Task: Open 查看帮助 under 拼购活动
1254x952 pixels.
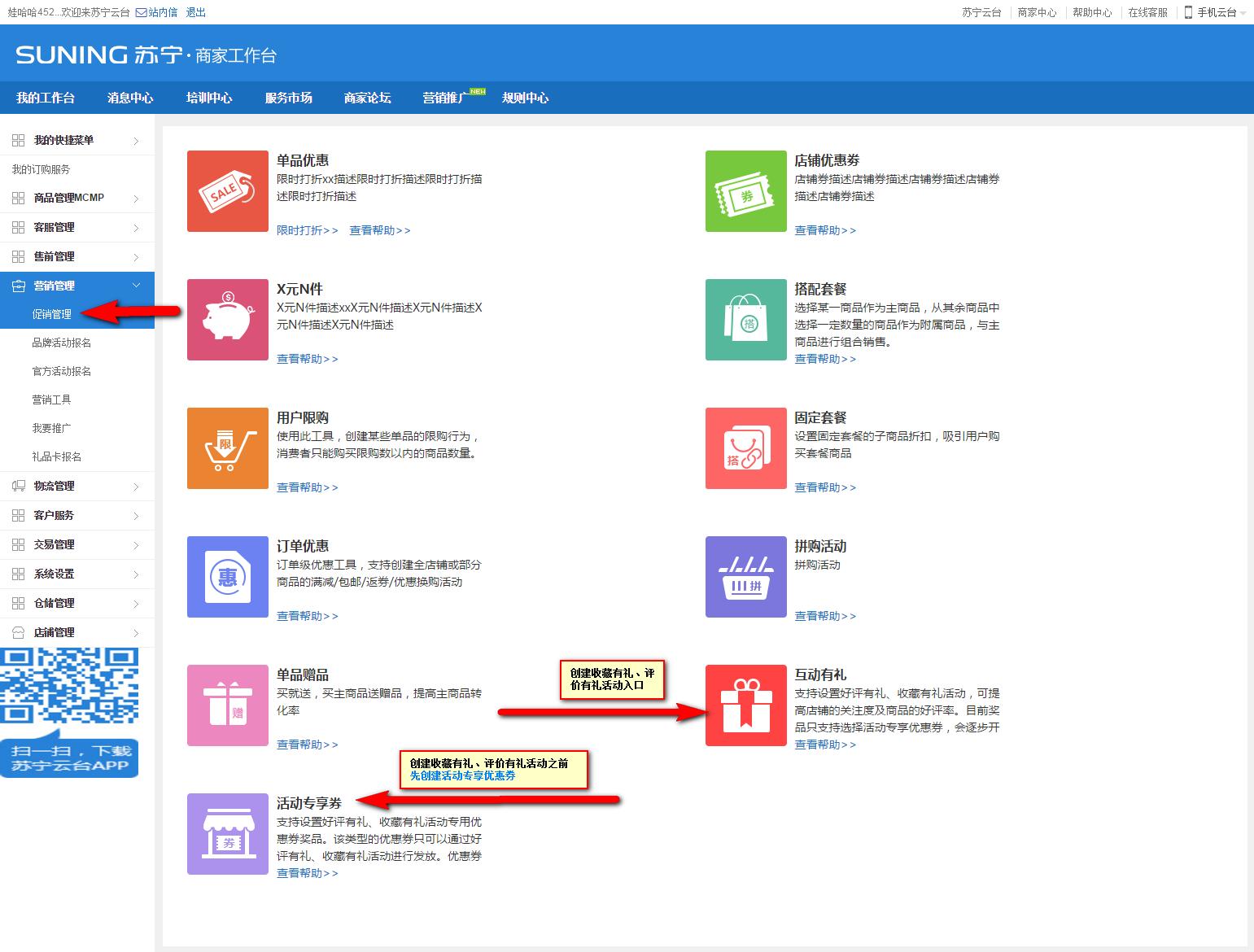Action: (825, 616)
